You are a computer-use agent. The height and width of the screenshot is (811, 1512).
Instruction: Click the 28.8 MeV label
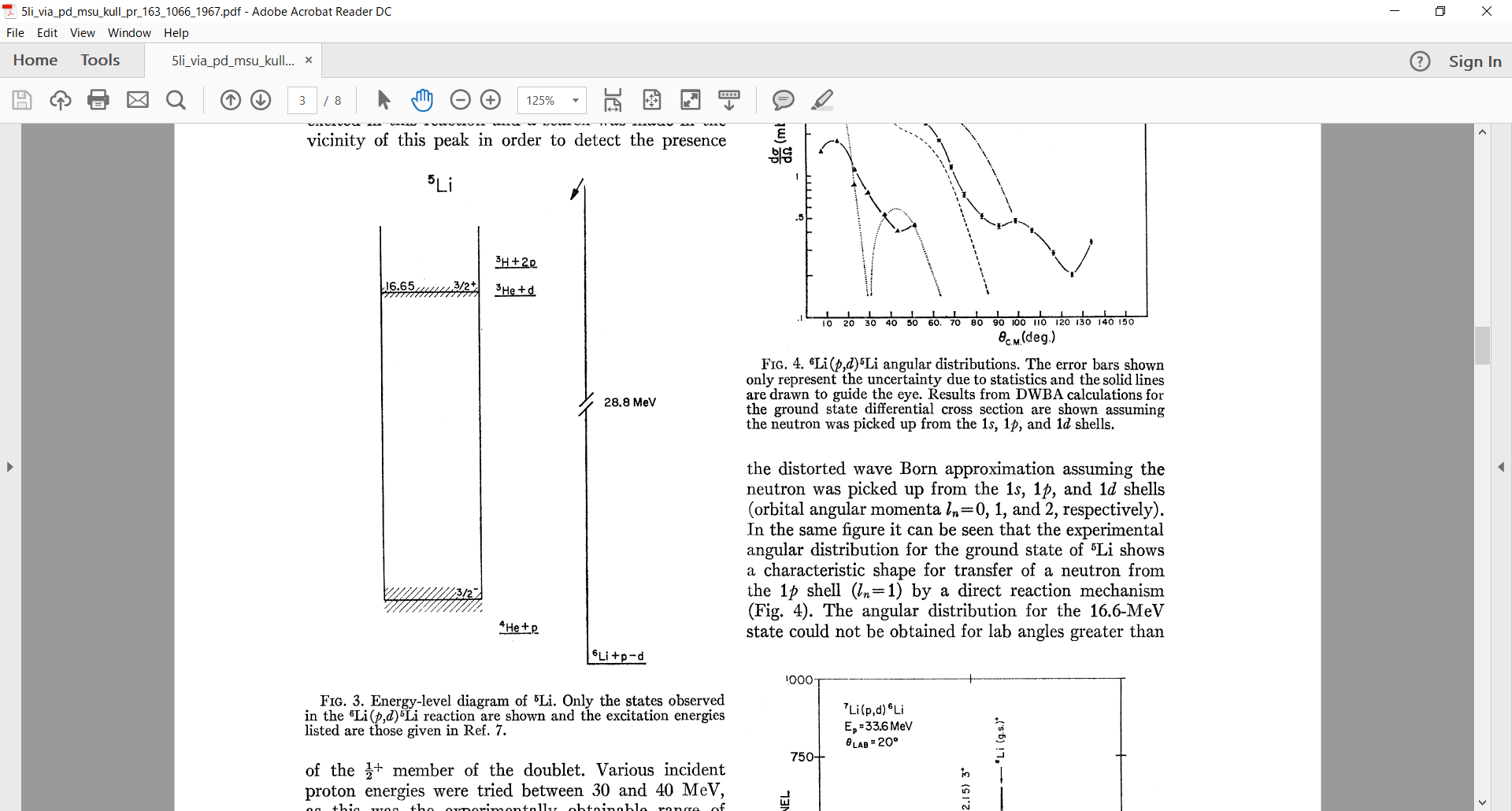click(x=630, y=402)
